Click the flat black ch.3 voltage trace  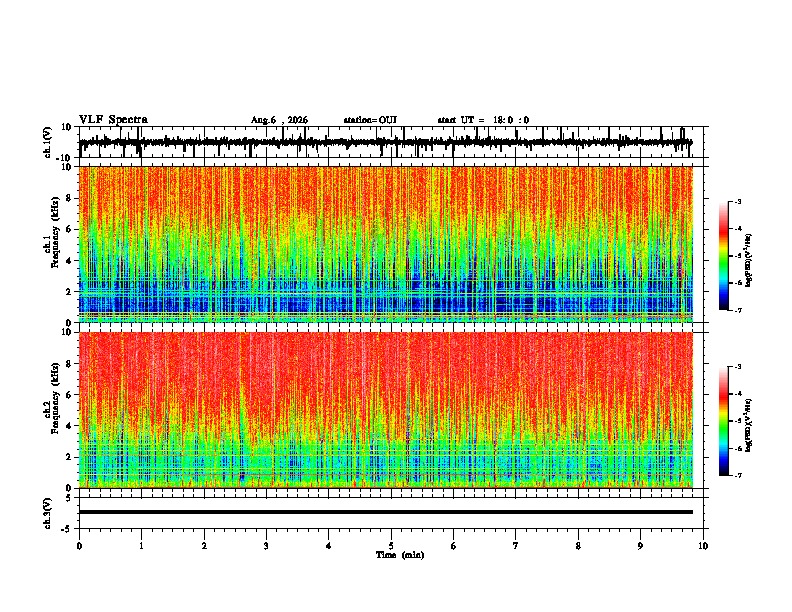coord(386,512)
